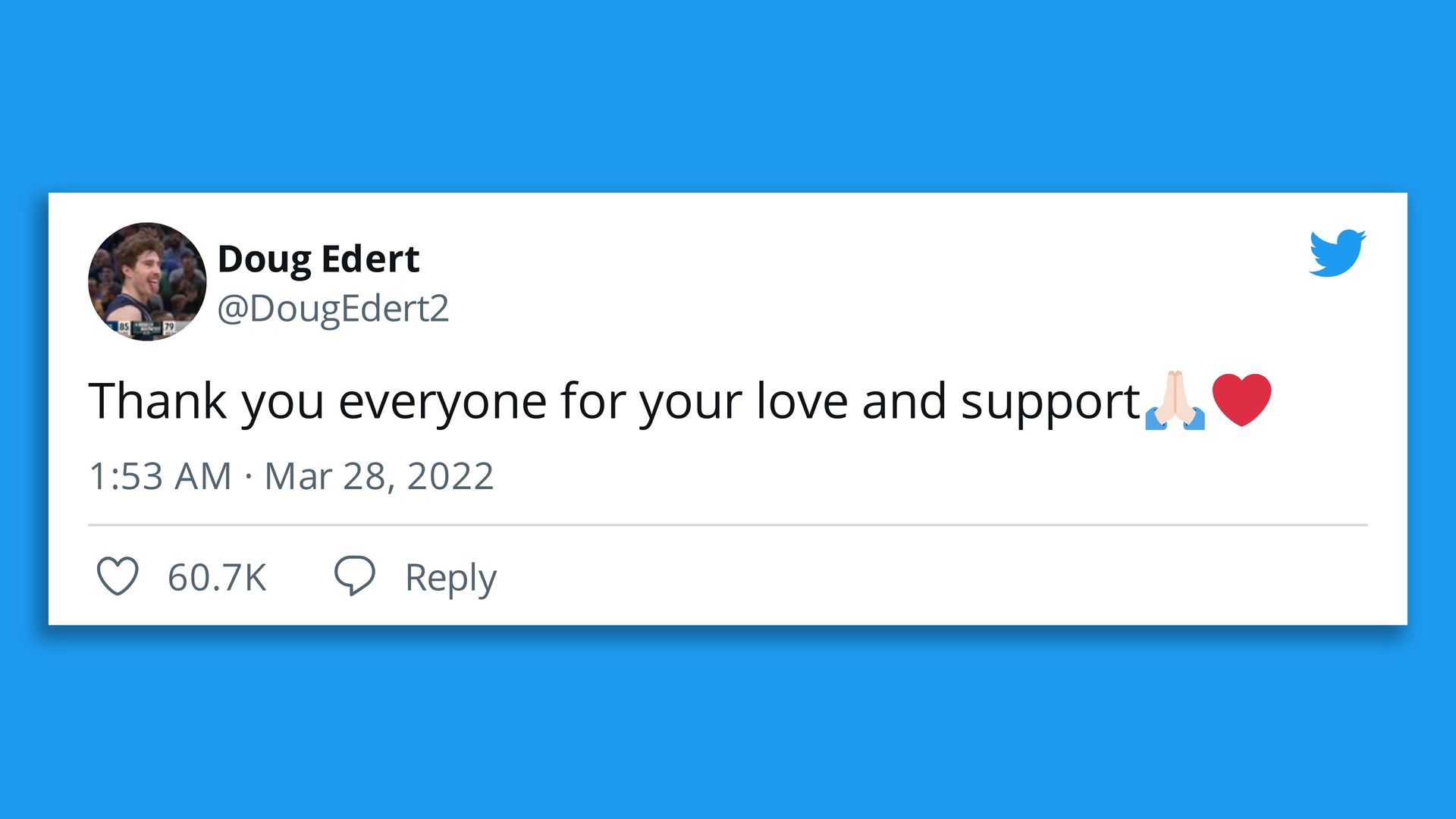Screen dimensions: 1456x819
Task: Click the blue background below the tweet card
Action: [x=728, y=720]
